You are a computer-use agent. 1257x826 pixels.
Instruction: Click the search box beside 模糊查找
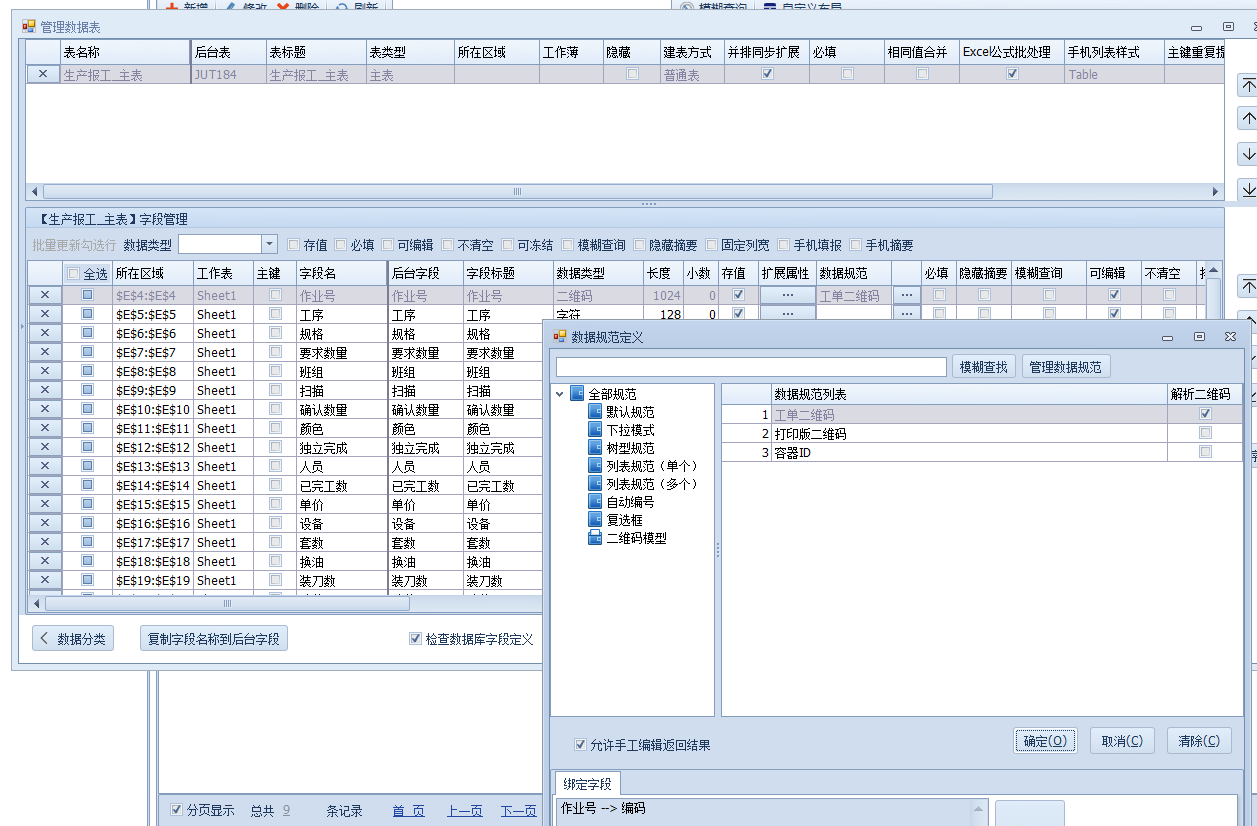(x=751, y=367)
